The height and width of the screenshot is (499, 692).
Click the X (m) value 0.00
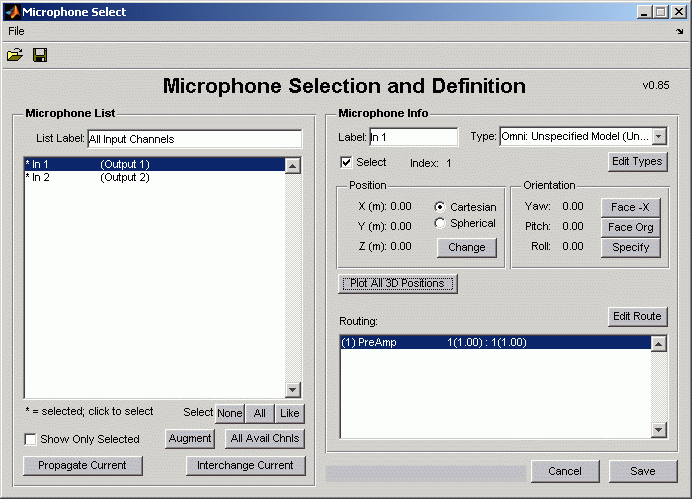pos(401,206)
